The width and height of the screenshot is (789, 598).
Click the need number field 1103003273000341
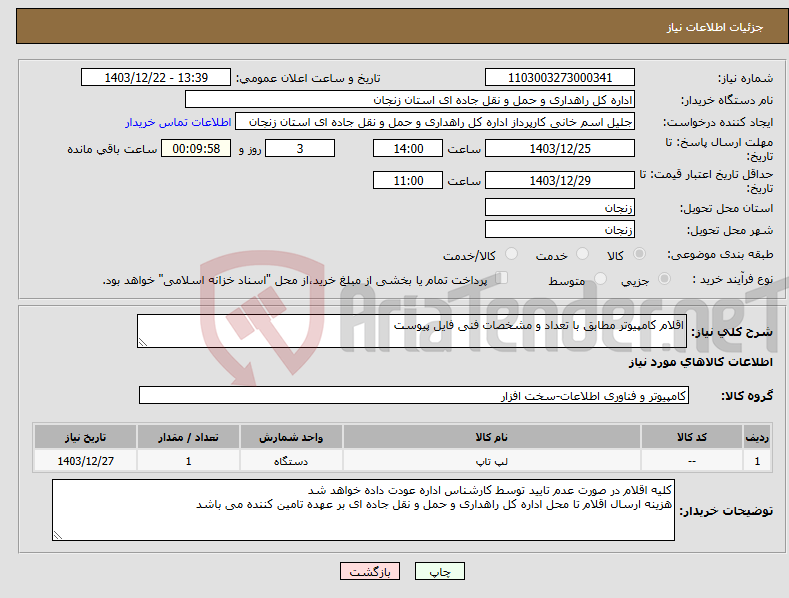pos(560,78)
